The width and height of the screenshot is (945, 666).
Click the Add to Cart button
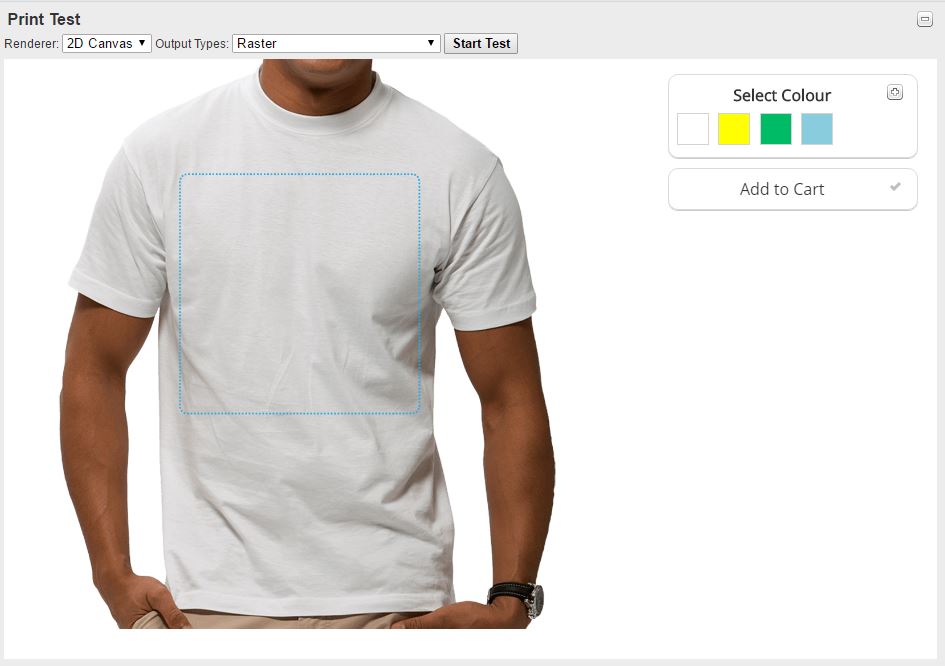click(793, 189)
